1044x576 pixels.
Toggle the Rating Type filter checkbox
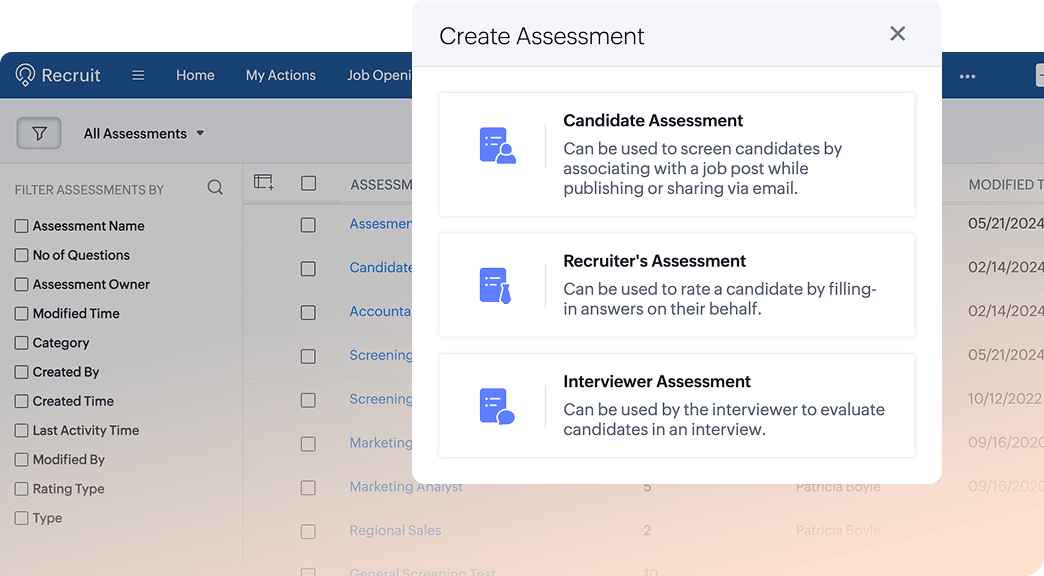click(21, 488)
